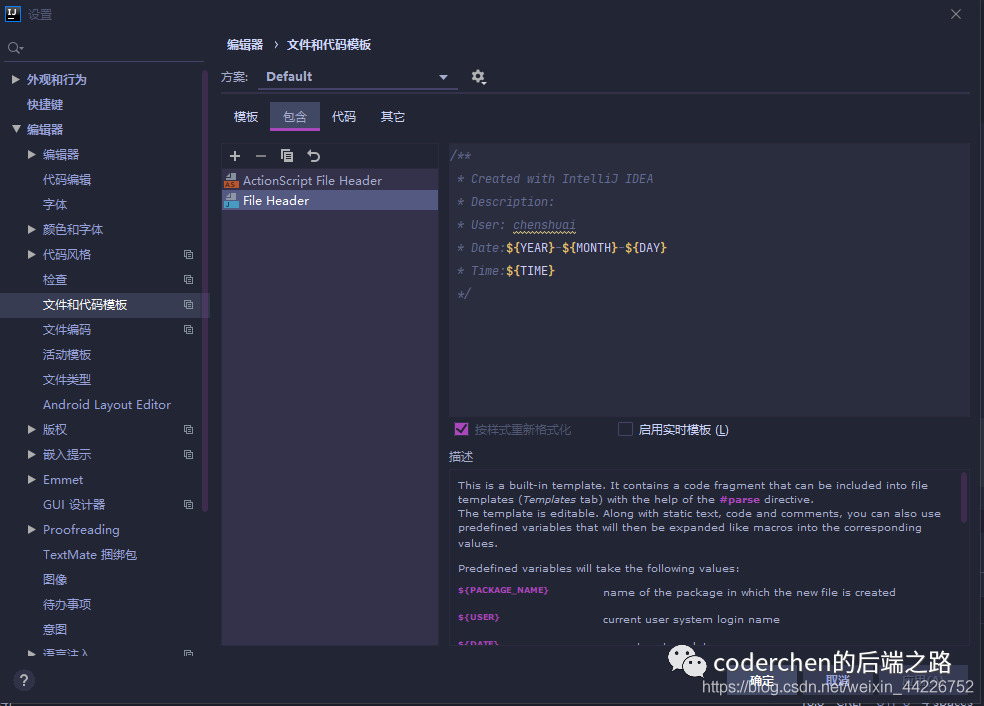The image size is (984, 706).
Task: Open 待办事项 settings page
Action: [67, 604]
